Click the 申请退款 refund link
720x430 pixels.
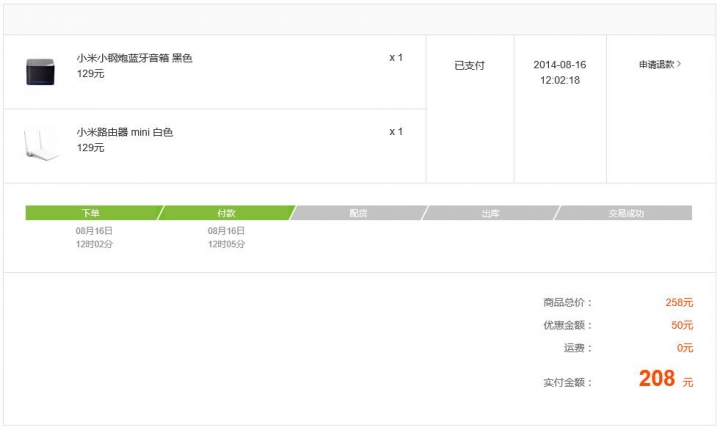[x=657, y=65]
